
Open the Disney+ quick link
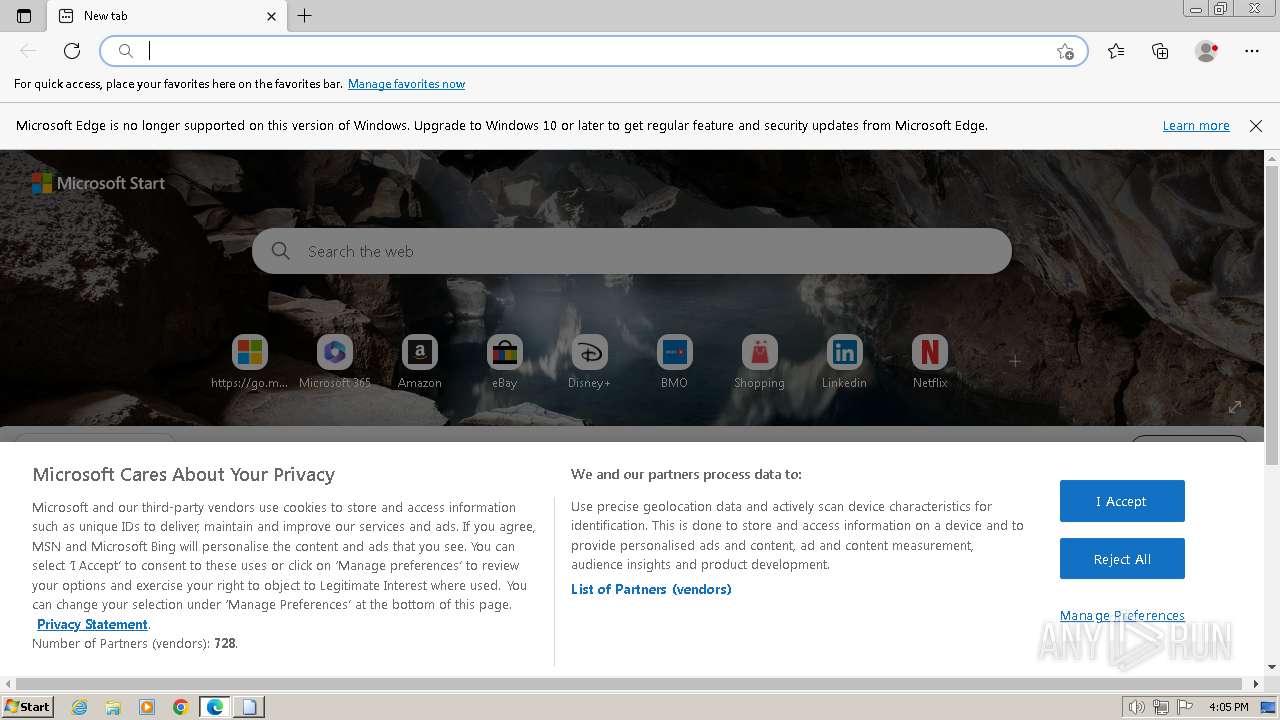coord(589,362)
